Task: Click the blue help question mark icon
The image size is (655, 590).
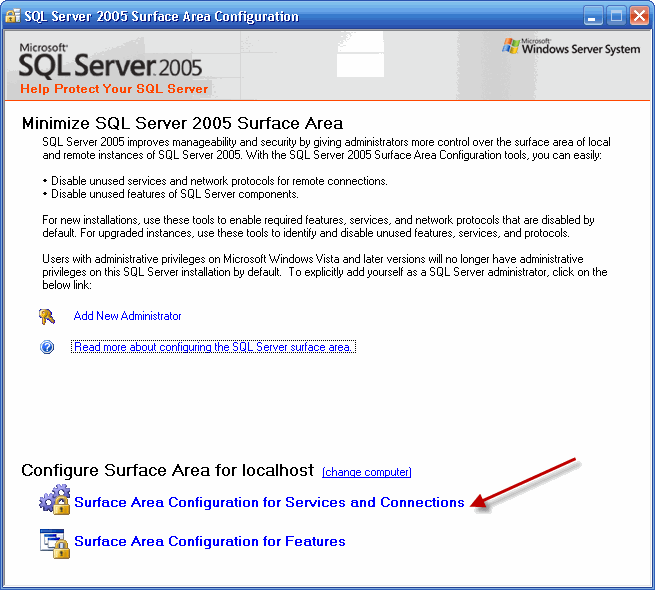Action: pos(47,347)
